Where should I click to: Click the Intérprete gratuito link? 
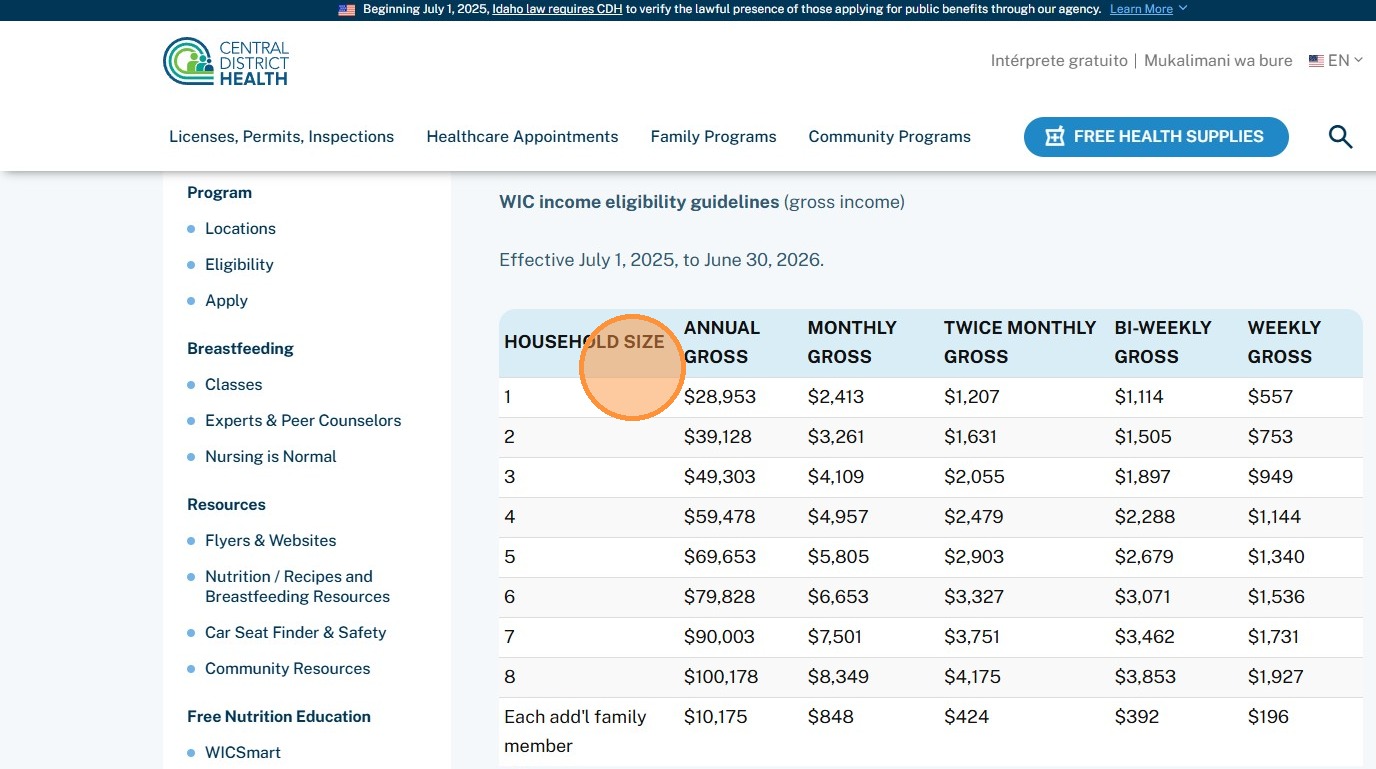pos(1058,61)
